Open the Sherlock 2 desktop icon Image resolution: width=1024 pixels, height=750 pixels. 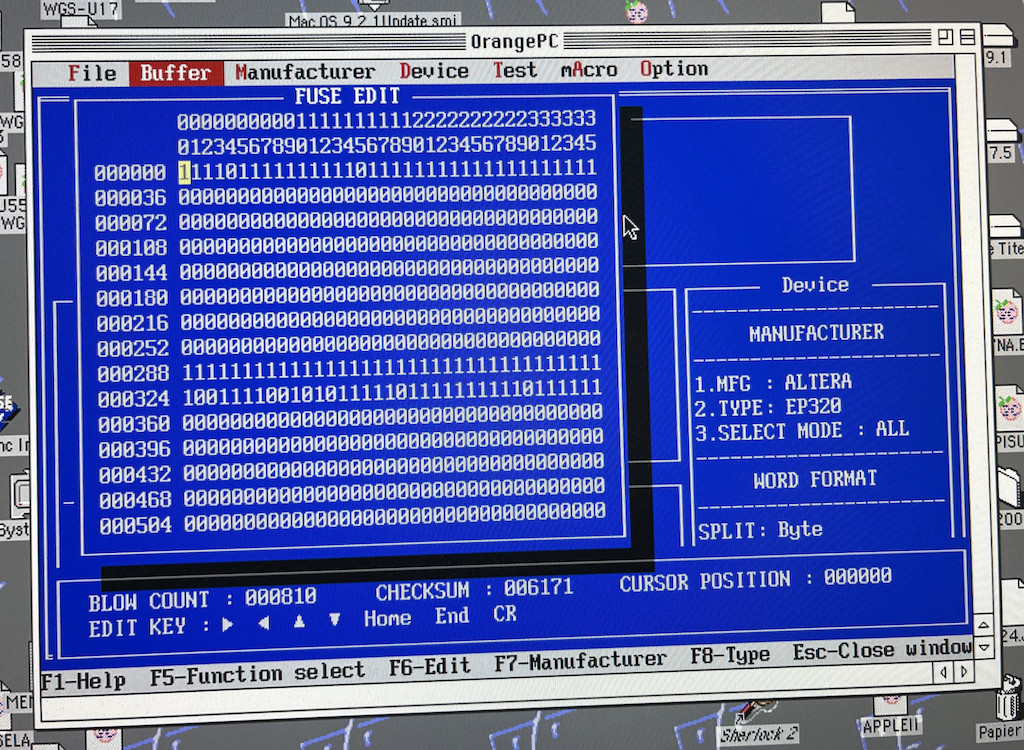point(758,720)
